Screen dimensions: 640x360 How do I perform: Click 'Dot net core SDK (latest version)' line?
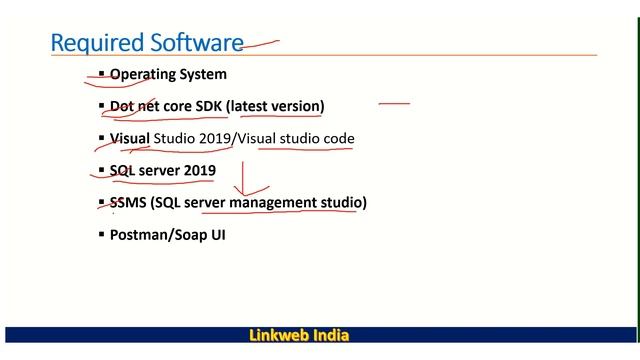217,107
